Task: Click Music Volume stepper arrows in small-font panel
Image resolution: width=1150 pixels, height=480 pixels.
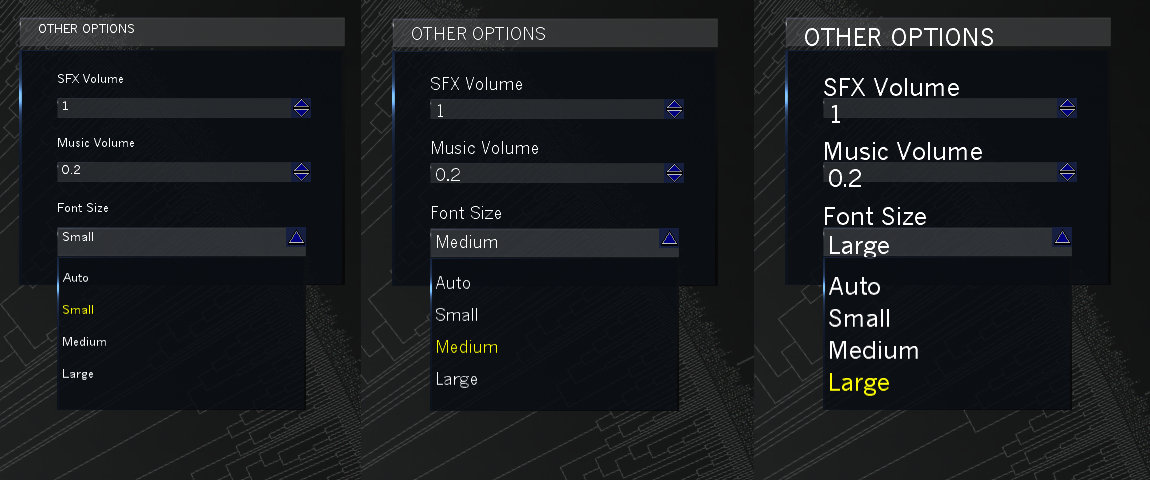Action: click(302, 172)
